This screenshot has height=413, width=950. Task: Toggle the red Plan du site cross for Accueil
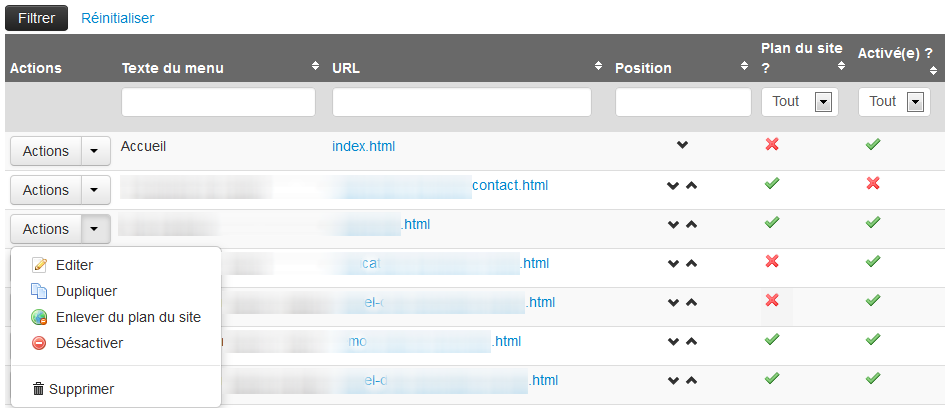771,145
